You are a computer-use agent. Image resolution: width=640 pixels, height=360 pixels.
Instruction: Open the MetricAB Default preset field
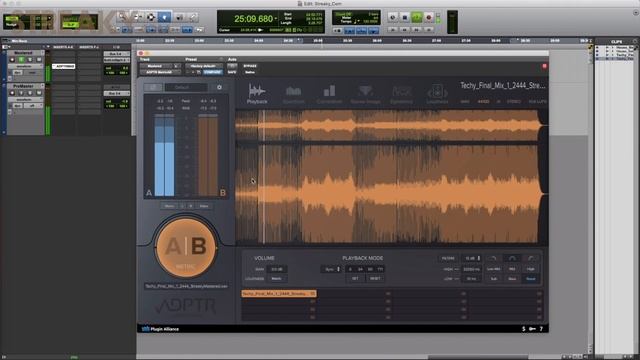coord(186,87)
